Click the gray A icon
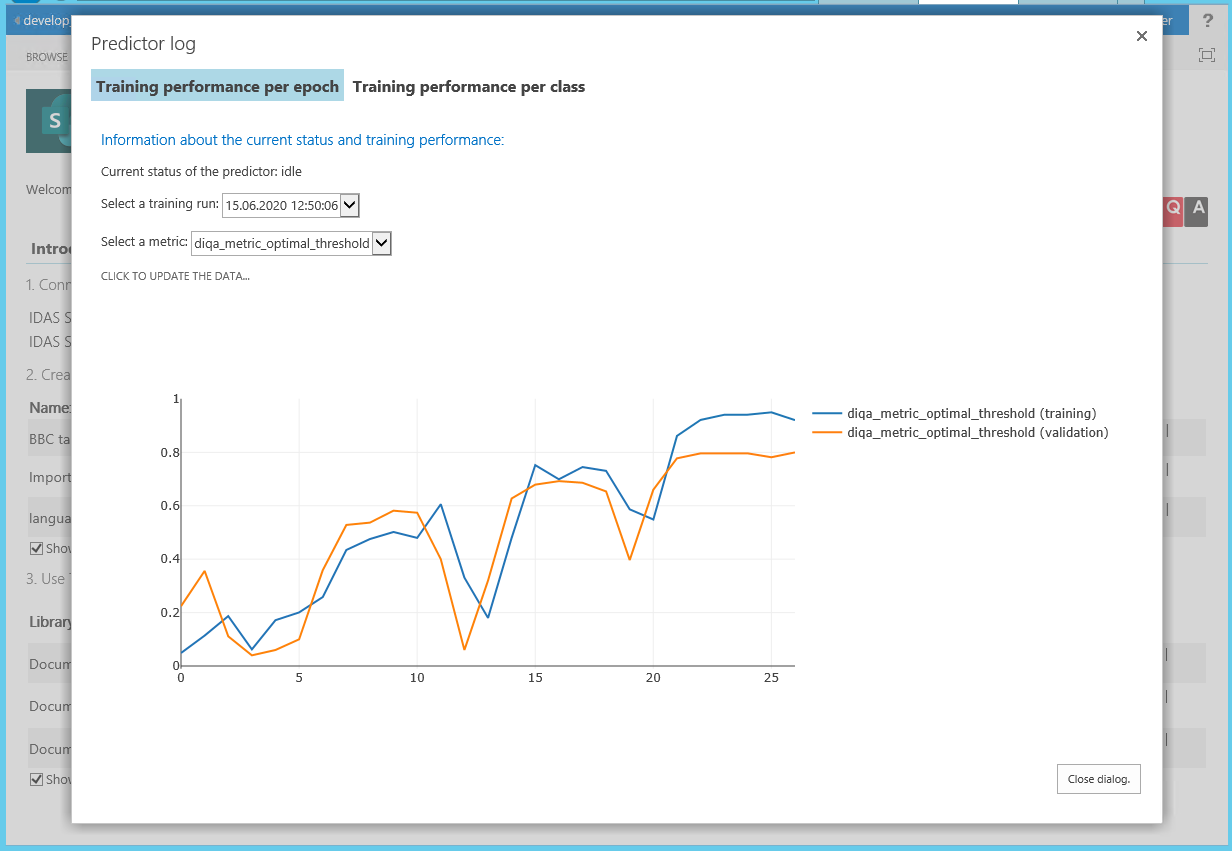 click(x=1197, y=208)
